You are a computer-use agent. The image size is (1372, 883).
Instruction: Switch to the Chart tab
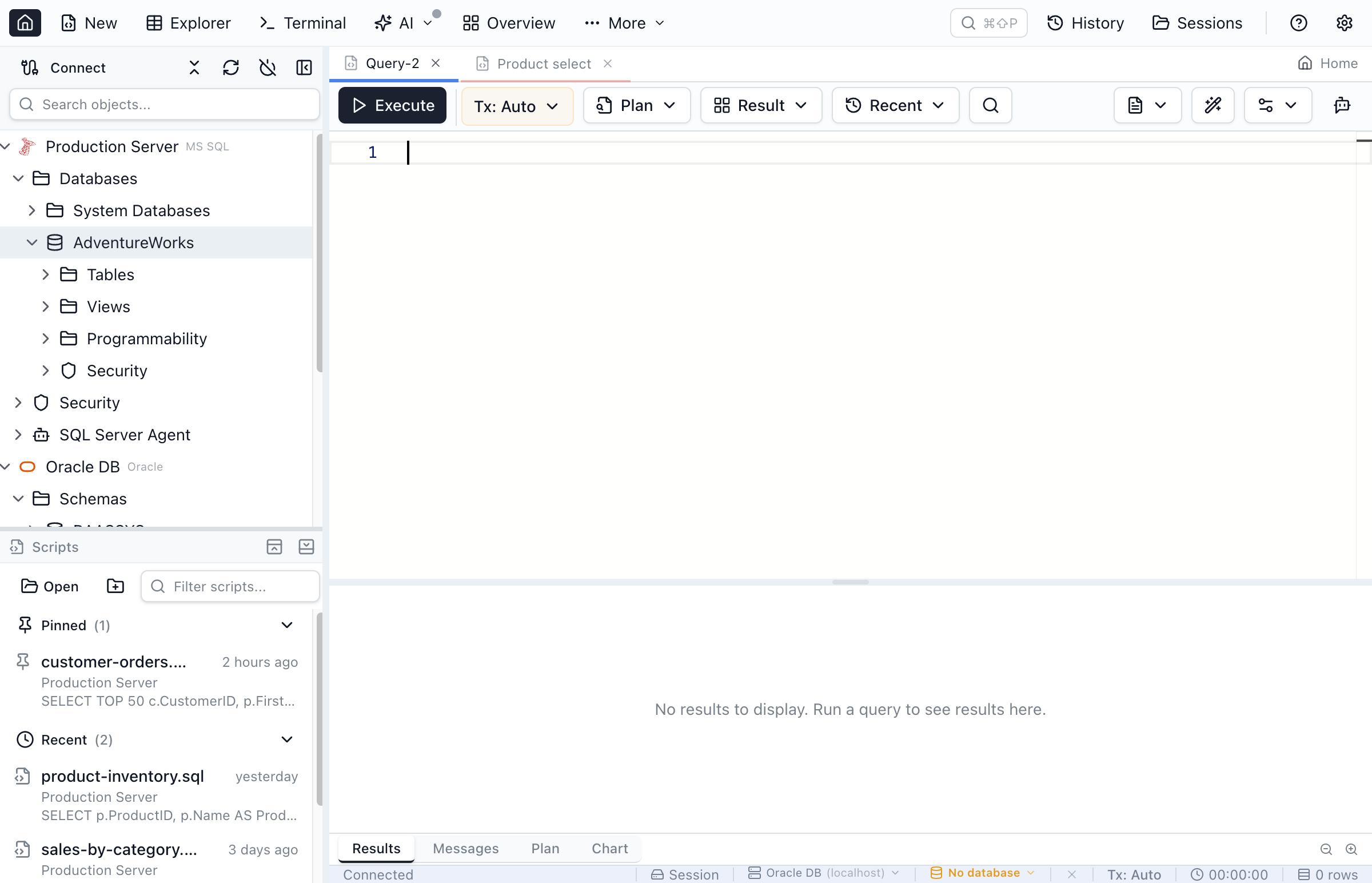click(x=609, y=849)
